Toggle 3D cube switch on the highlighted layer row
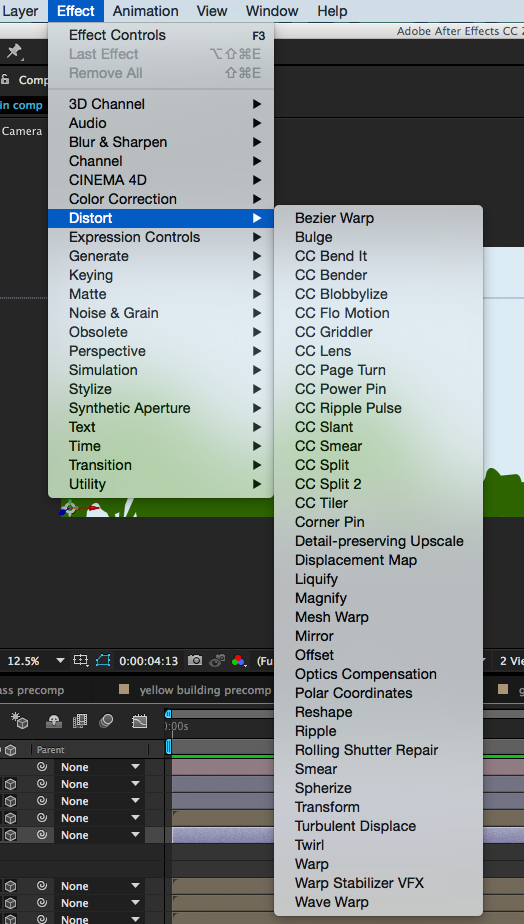The height and width of the screenshot is (924, 524). (x=11, y=835)
